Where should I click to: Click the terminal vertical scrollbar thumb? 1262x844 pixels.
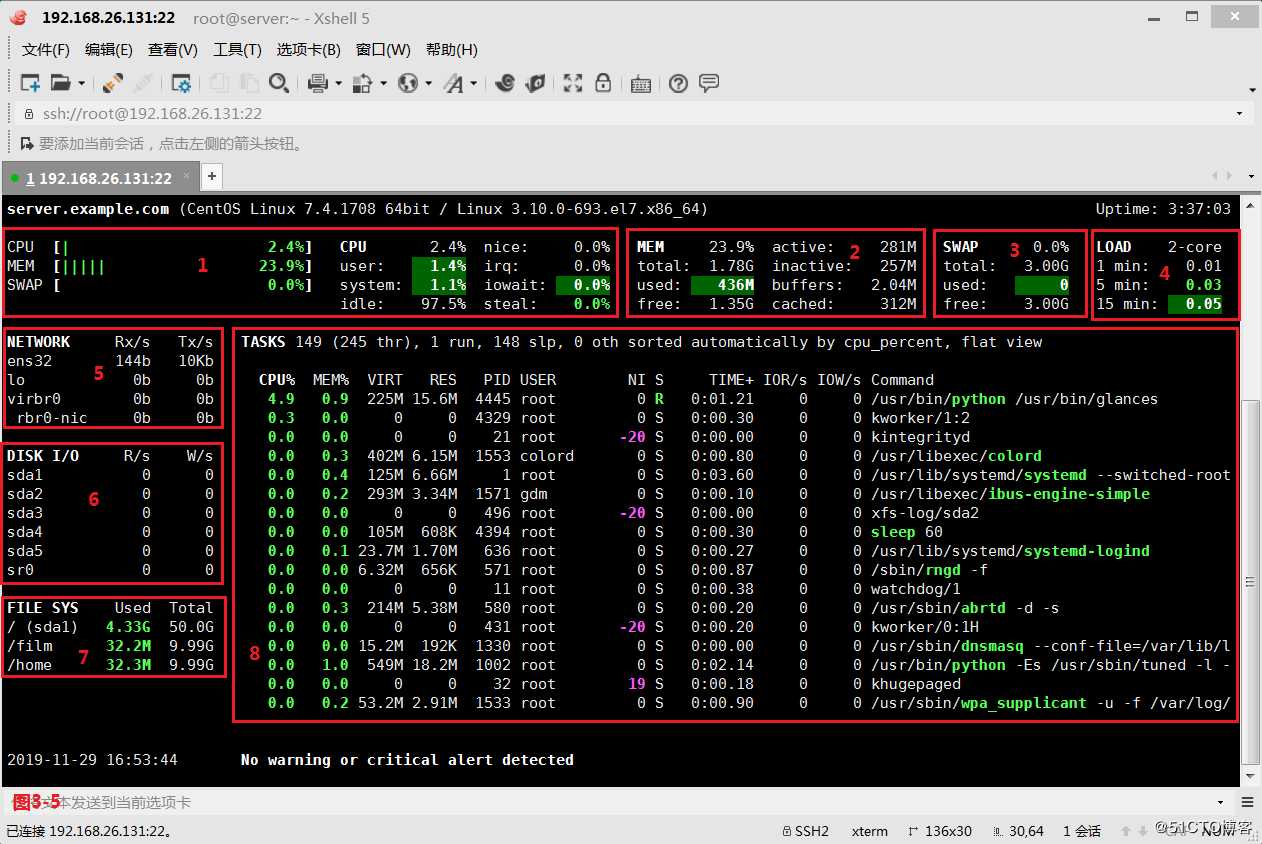pyautogui.click(x=1250, y=581)
